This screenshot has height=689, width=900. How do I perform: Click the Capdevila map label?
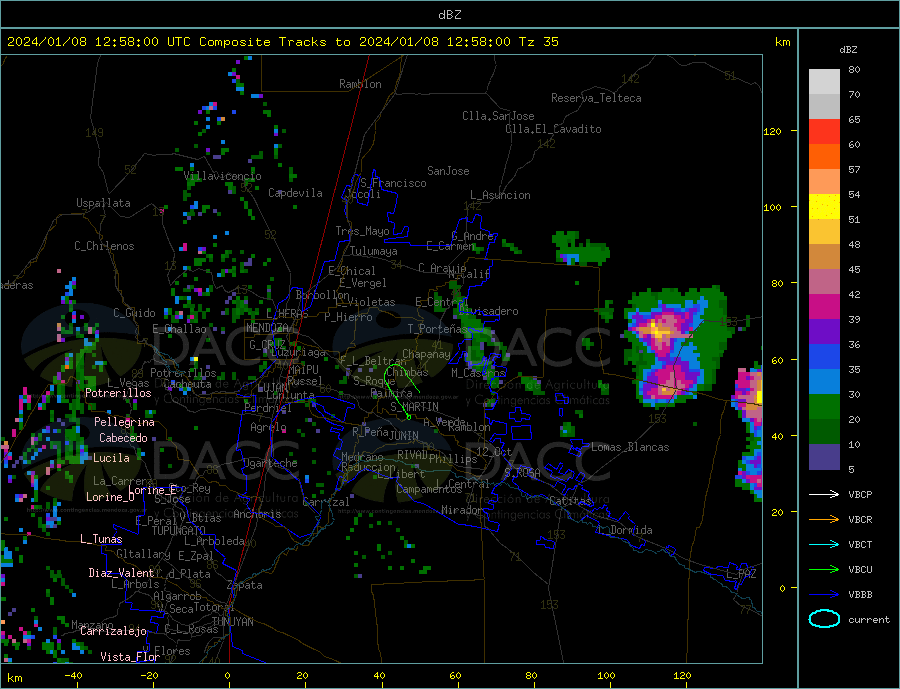pos(296,193)
